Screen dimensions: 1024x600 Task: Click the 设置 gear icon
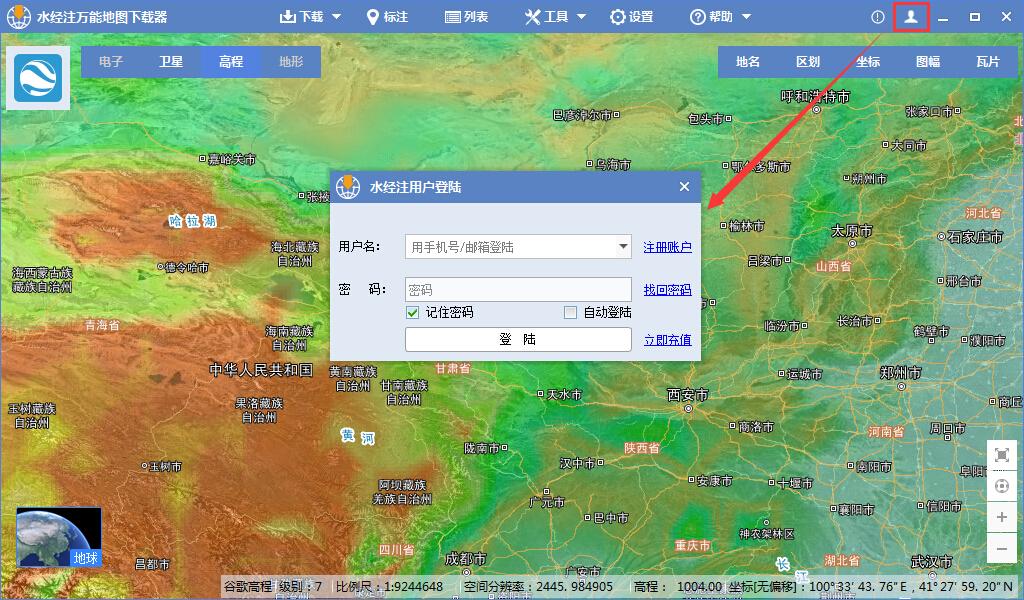click(x=617, y=17)
